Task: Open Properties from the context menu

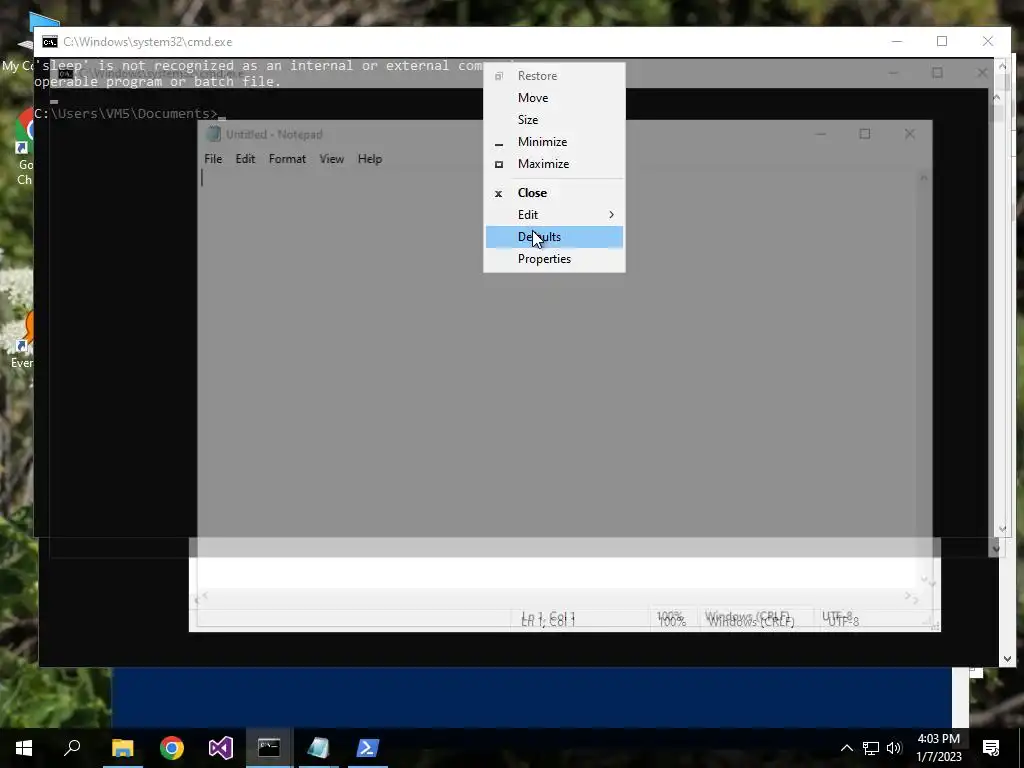Action: click(554, 259)
